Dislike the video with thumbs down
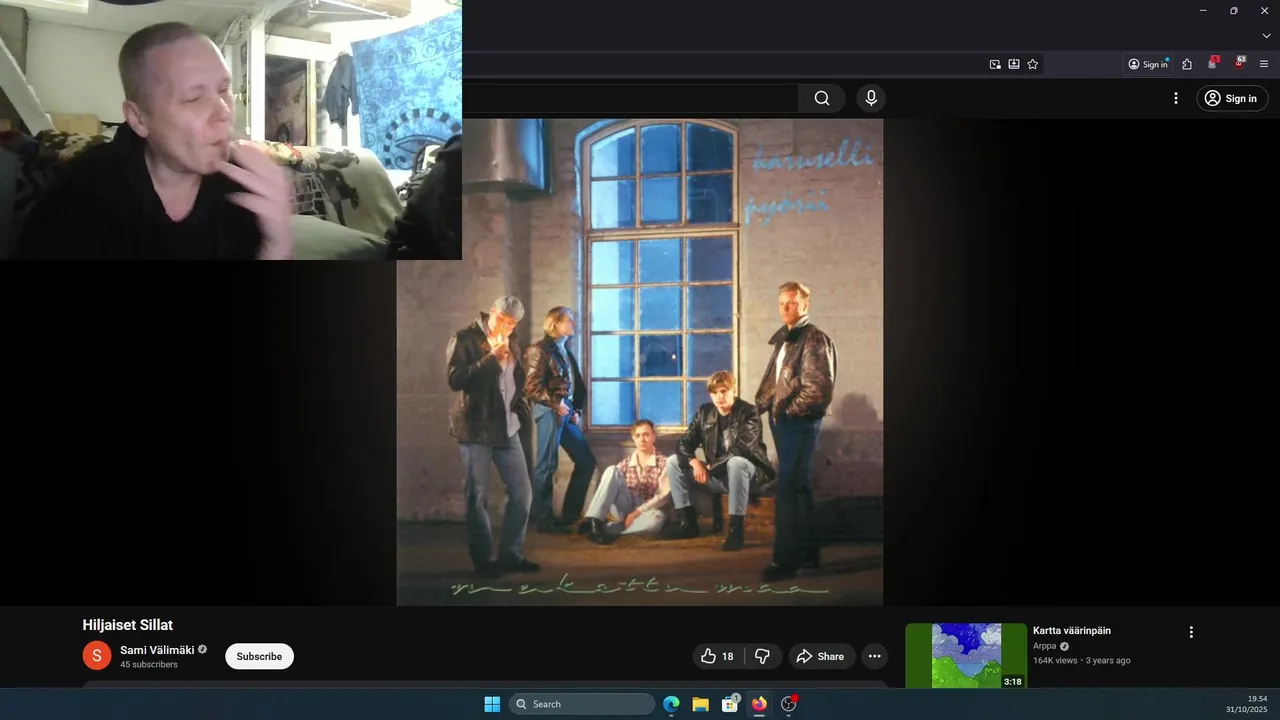1280x720 pixels. coord(762,656)
